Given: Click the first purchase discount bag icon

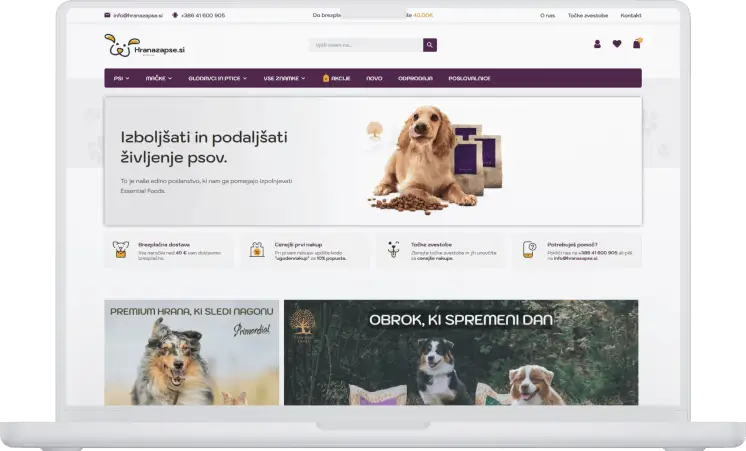Looking at the screenshot, I should point(257,250).
